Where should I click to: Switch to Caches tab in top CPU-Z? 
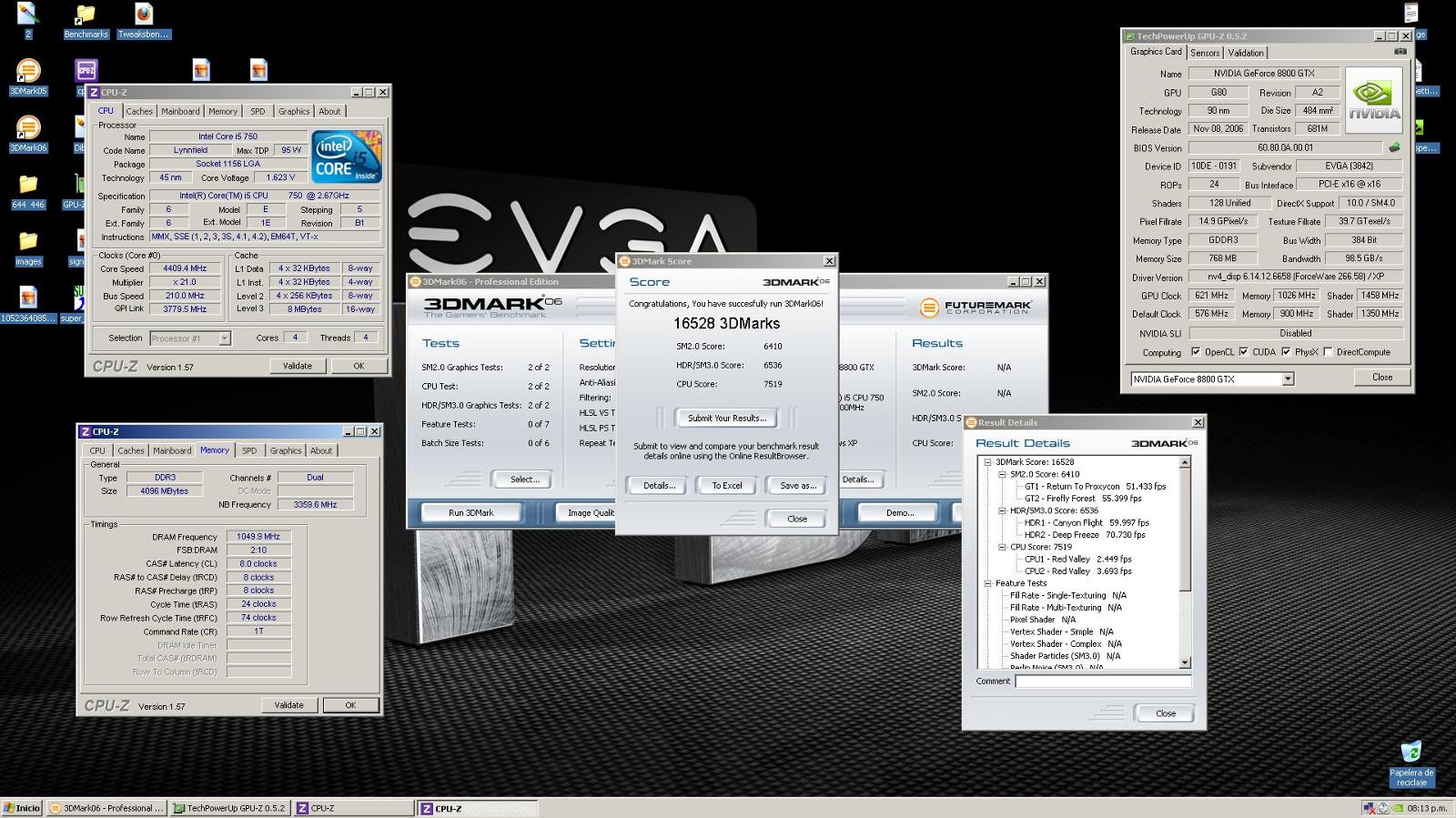(x=139, y=111)
